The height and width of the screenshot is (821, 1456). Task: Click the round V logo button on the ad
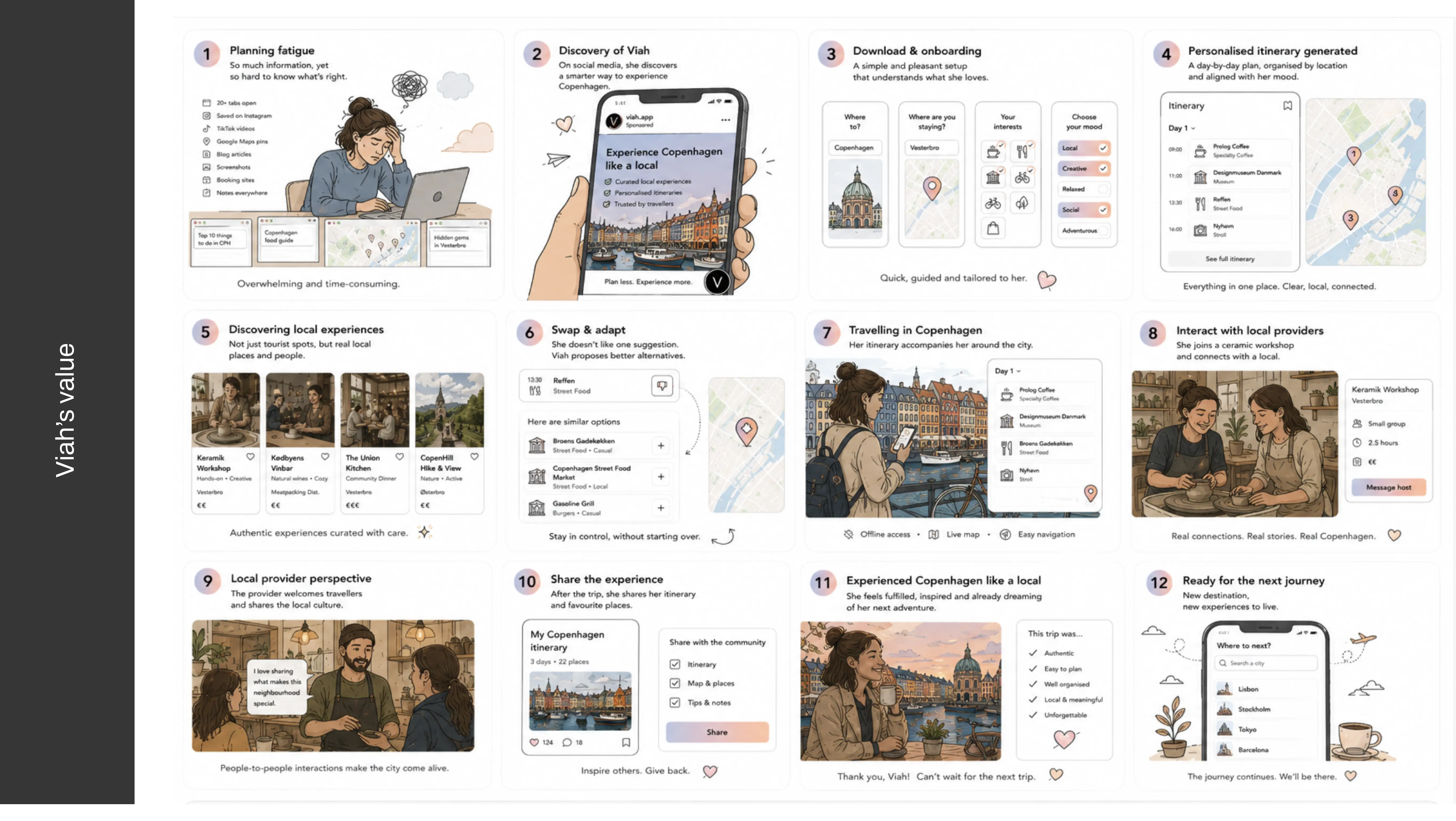717,282
